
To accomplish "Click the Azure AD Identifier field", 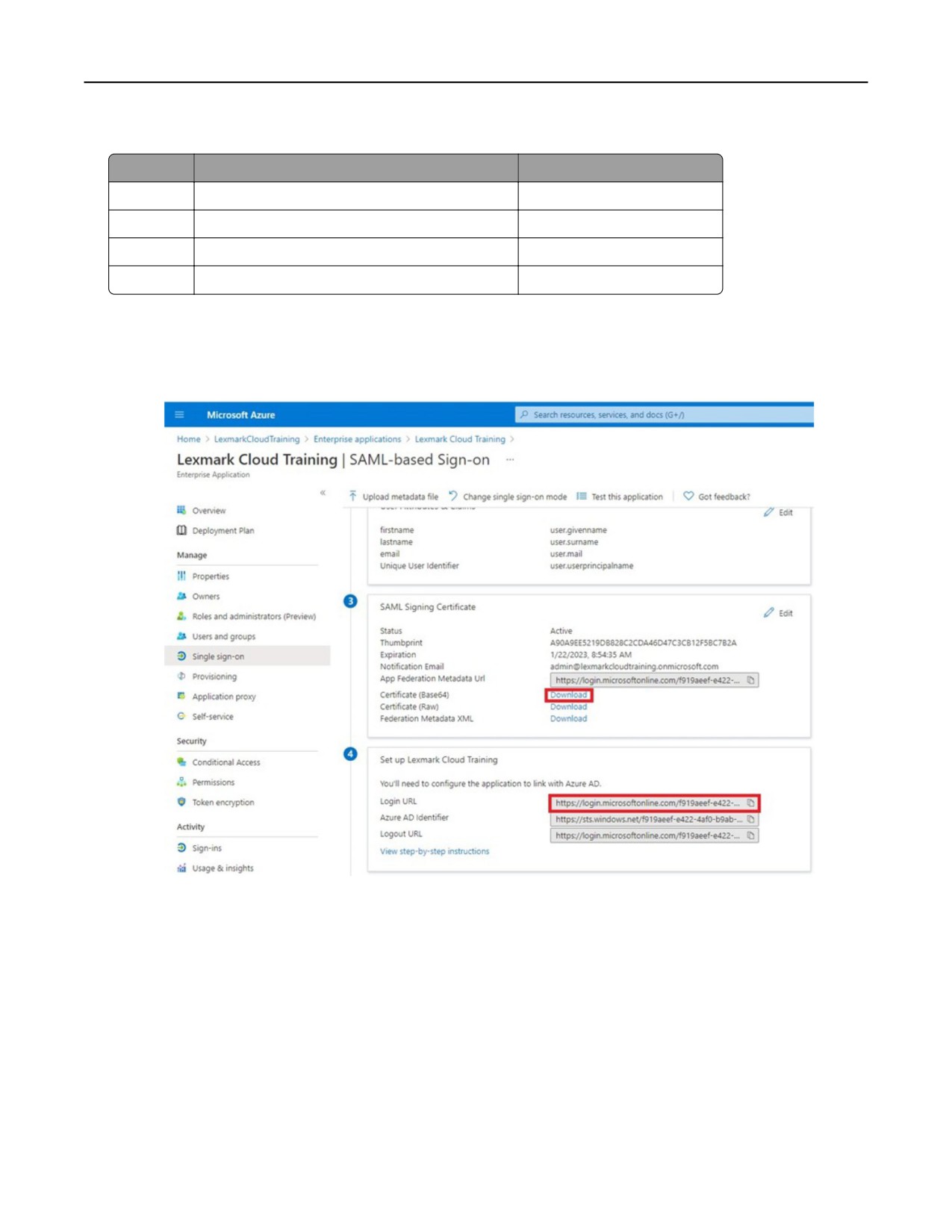I will pyautogui.click(x=654, y=820).
